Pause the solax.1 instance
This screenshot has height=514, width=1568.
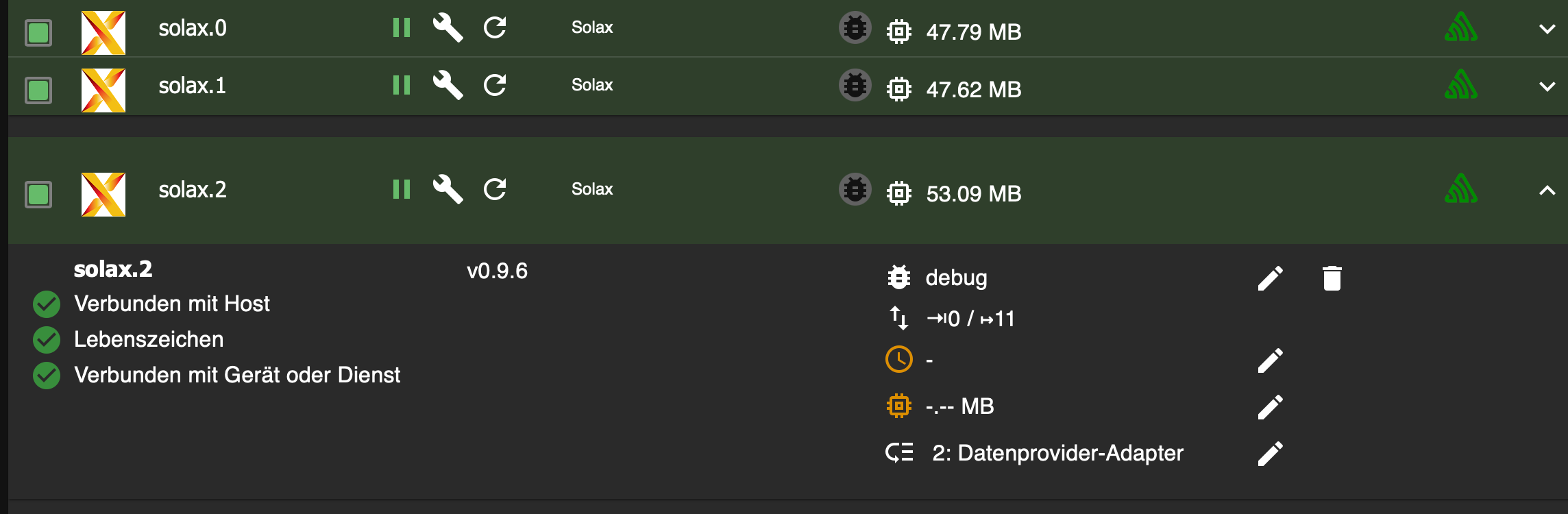tap(402, 86)
